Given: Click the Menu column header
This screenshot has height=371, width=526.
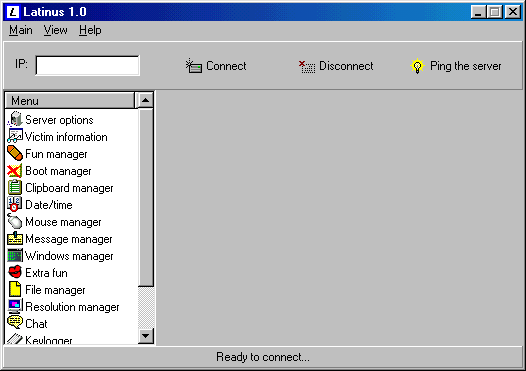Looking at the screenshot, I should 70,101.
